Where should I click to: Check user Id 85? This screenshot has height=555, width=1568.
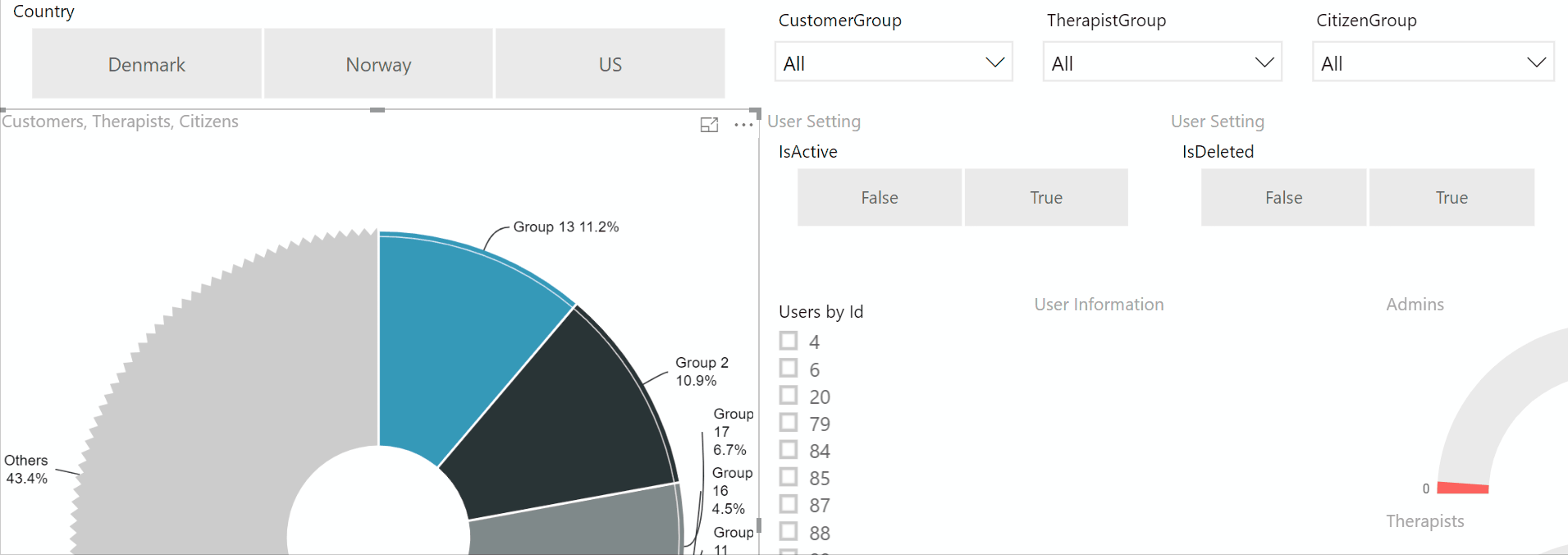789,477
